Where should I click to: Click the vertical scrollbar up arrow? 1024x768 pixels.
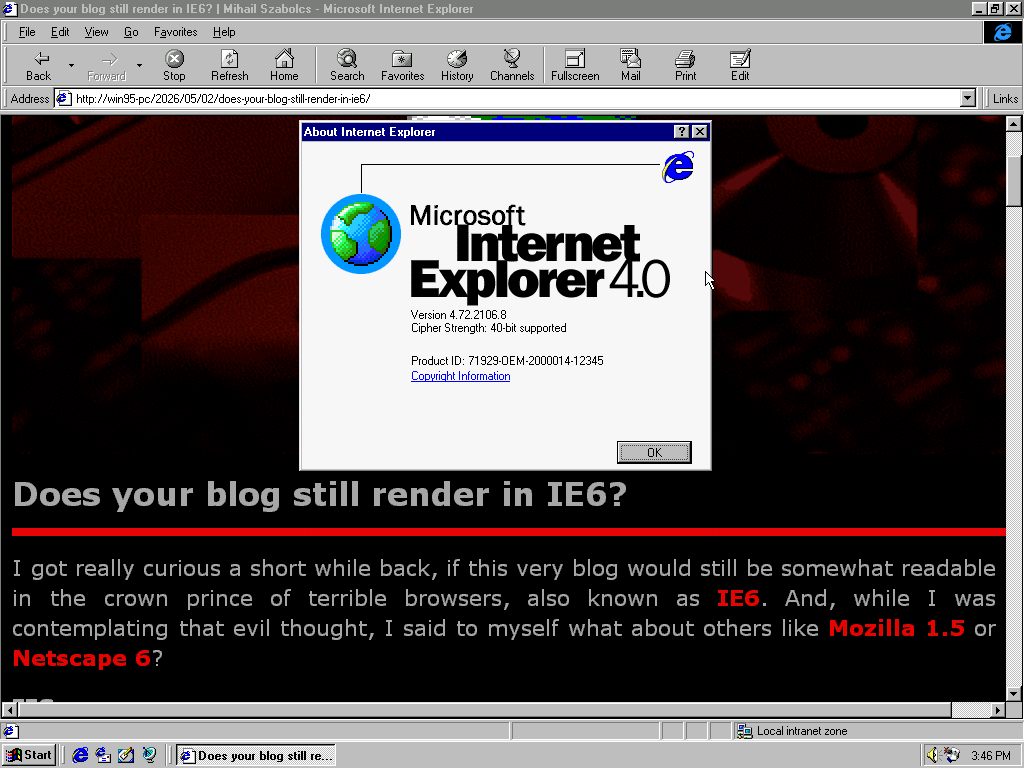[1014, 123]
